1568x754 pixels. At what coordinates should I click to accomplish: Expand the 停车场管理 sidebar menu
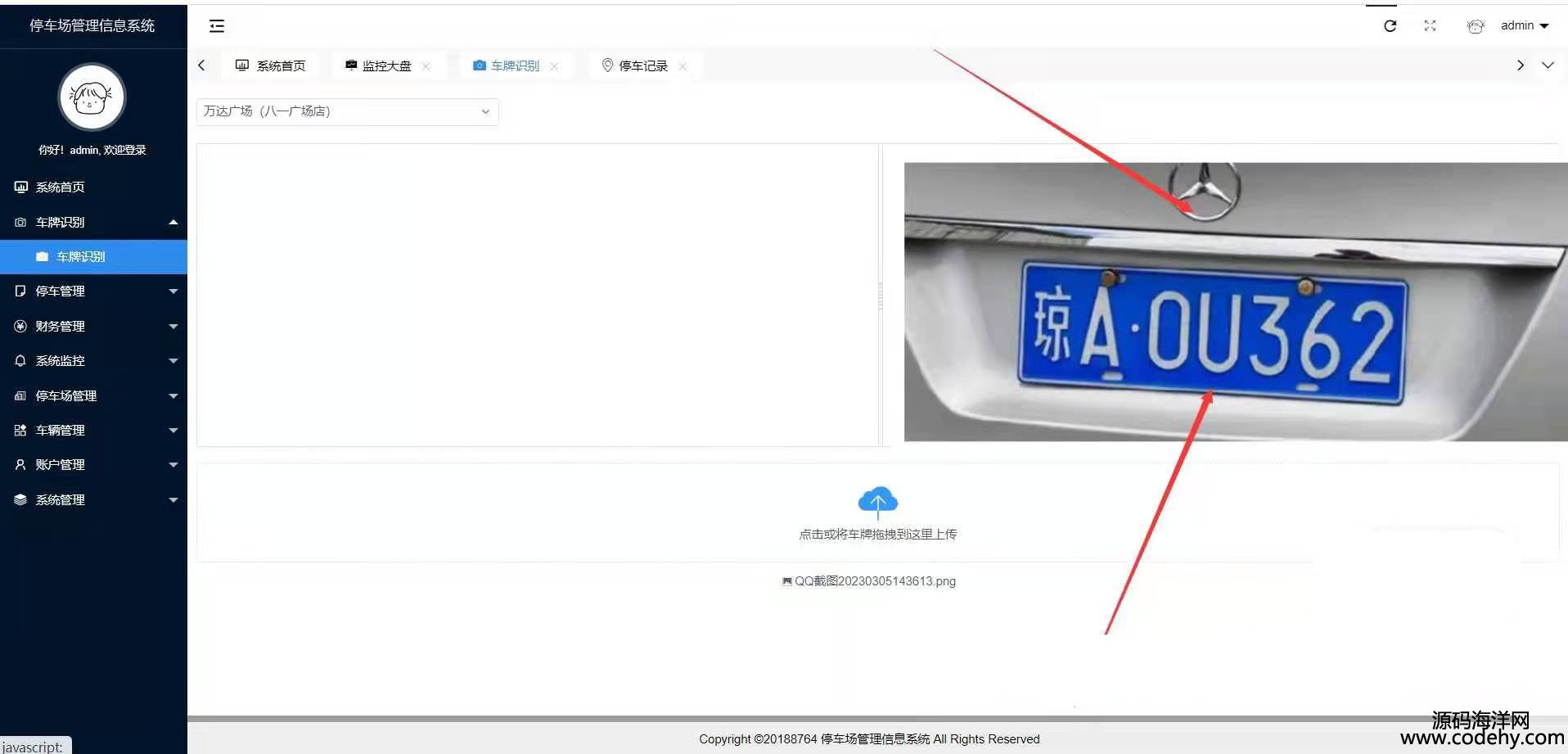coord(93,396)
